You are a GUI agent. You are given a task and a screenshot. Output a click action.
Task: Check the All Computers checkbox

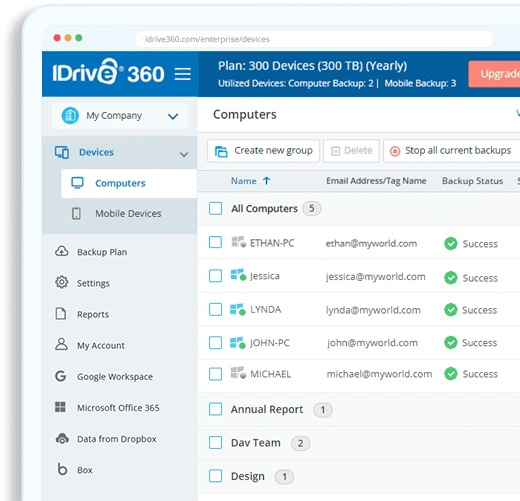coord(215,208)
